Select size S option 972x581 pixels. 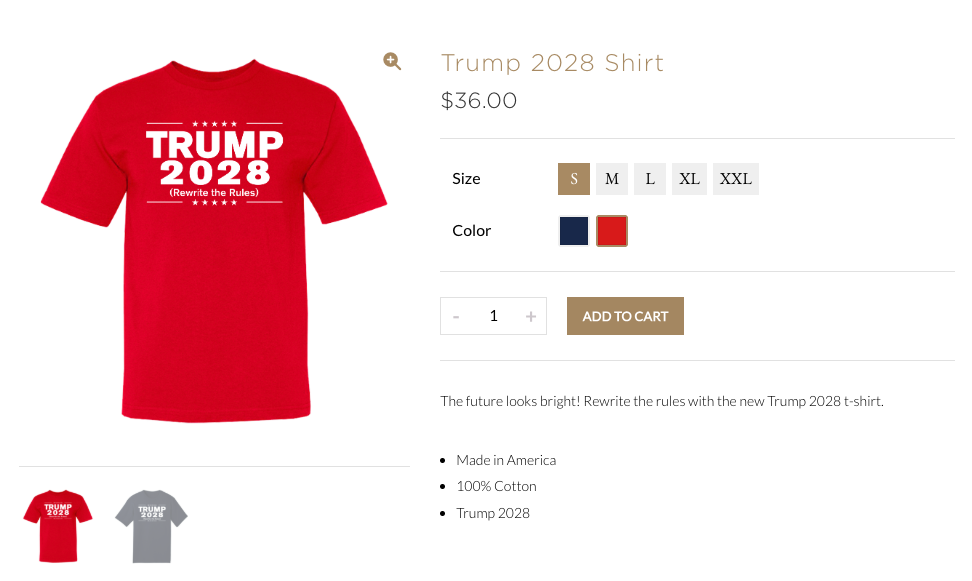click(x=574, y=179)
